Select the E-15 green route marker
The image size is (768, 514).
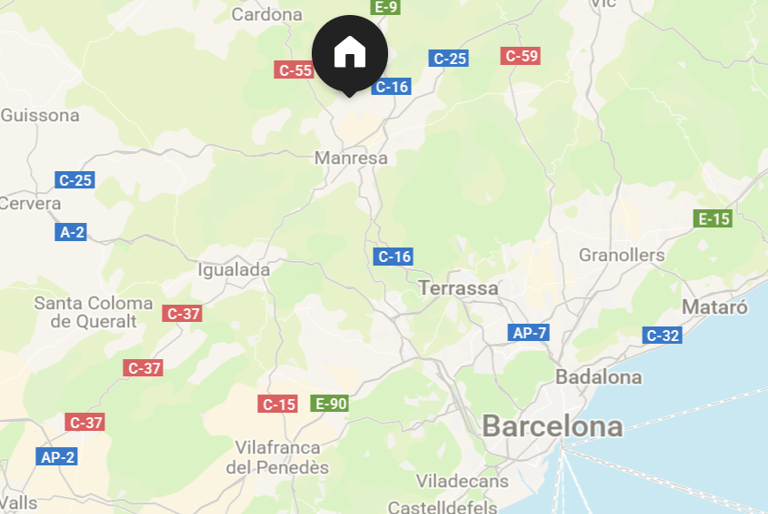point(713,219)
